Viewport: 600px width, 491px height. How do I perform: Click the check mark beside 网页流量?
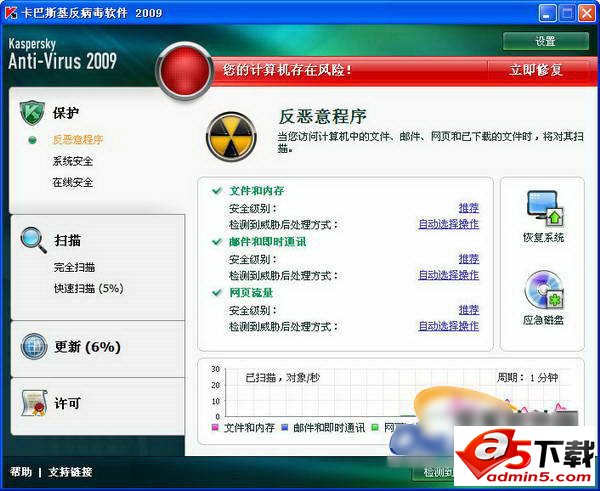pyautogui.click(x=217, y=293)
